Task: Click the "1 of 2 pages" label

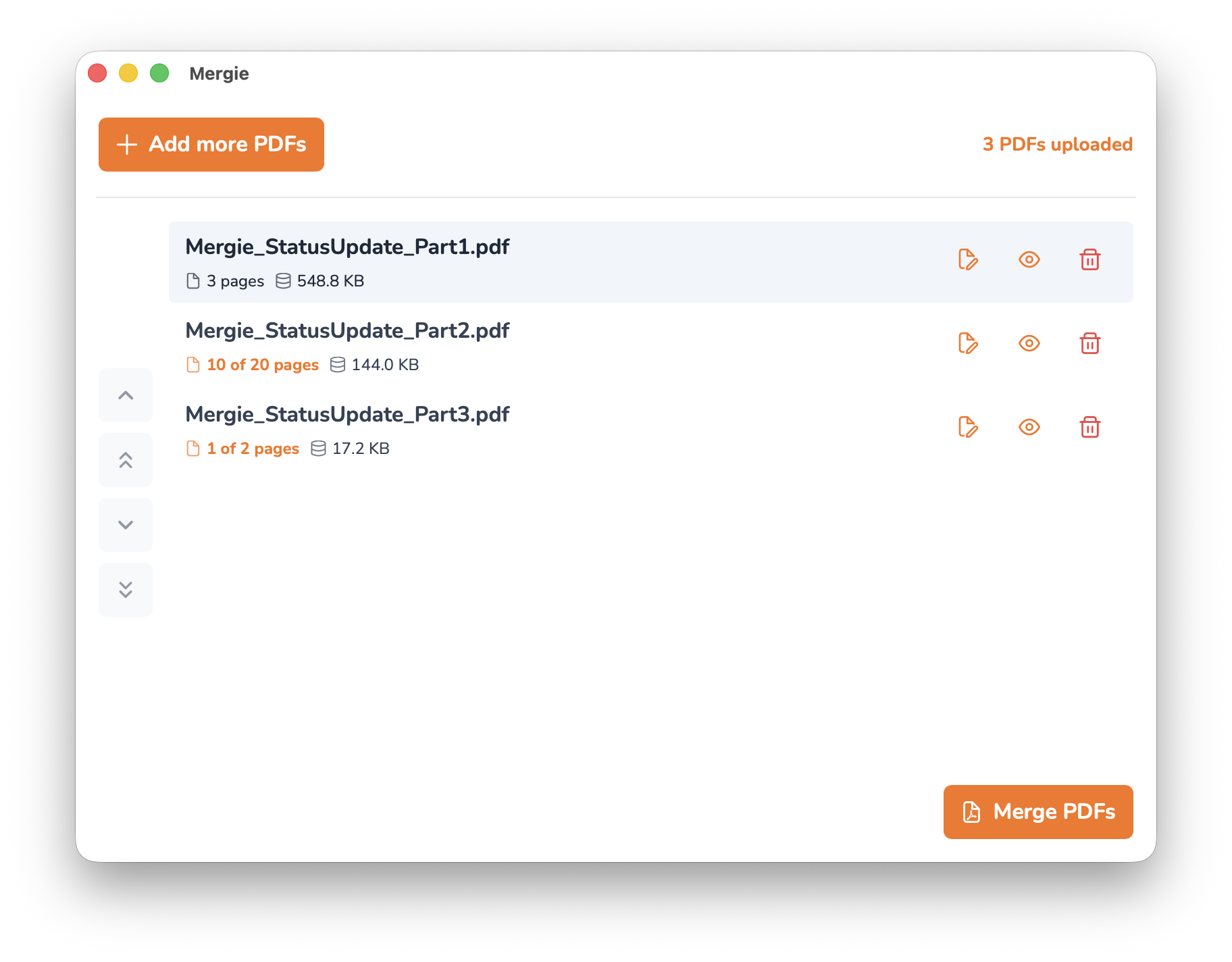Action: (x=253, y=449)
